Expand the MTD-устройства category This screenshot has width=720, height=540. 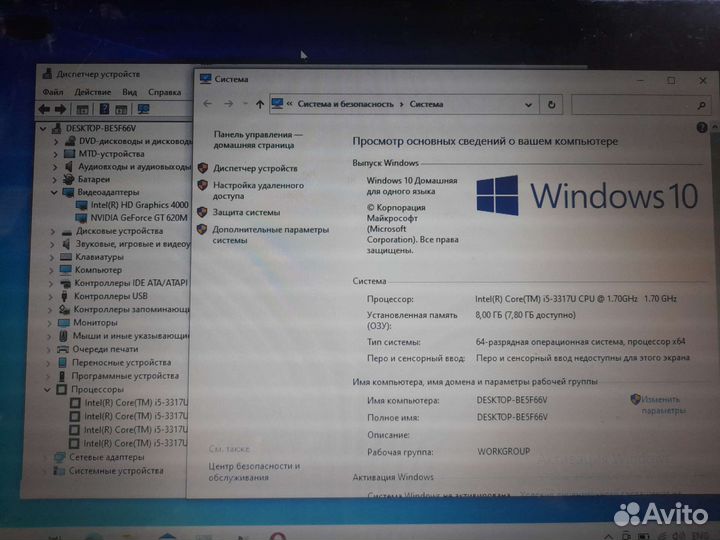point(55,154)
